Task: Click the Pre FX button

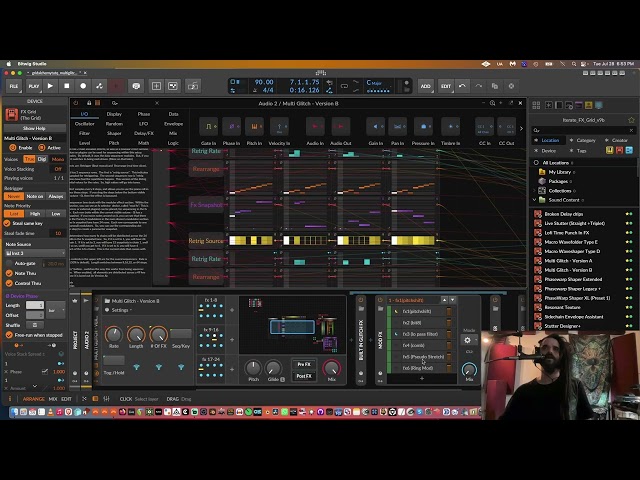Action: coord(304,364)
